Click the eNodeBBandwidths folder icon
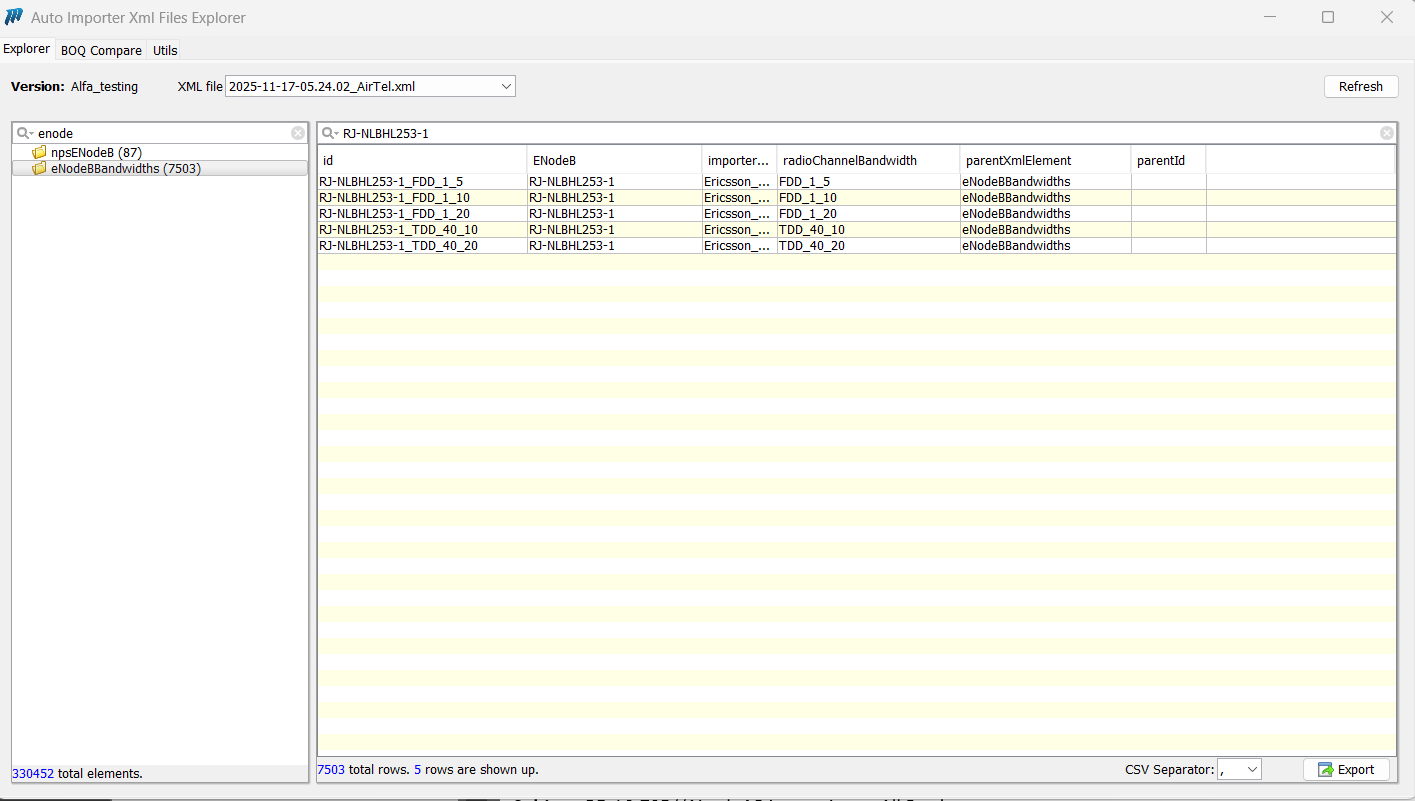The width and height of the screenshot is (1415, 801). (40, 169)
